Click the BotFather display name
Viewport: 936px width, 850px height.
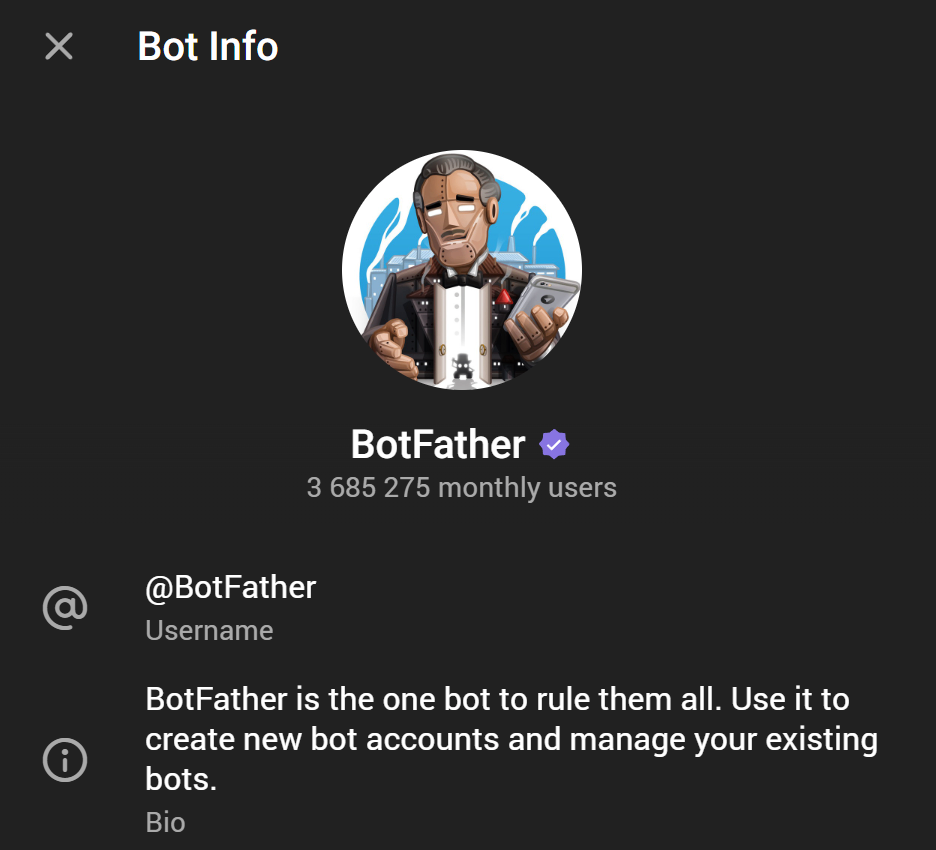(x=438, y=444)
